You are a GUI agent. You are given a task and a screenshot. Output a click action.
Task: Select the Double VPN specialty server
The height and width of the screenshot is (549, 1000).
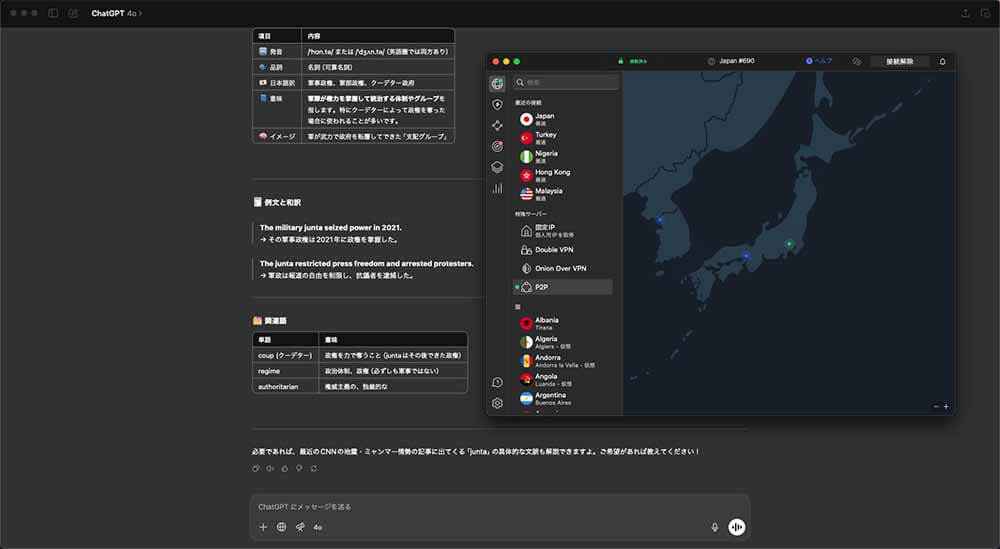point(564,250)
